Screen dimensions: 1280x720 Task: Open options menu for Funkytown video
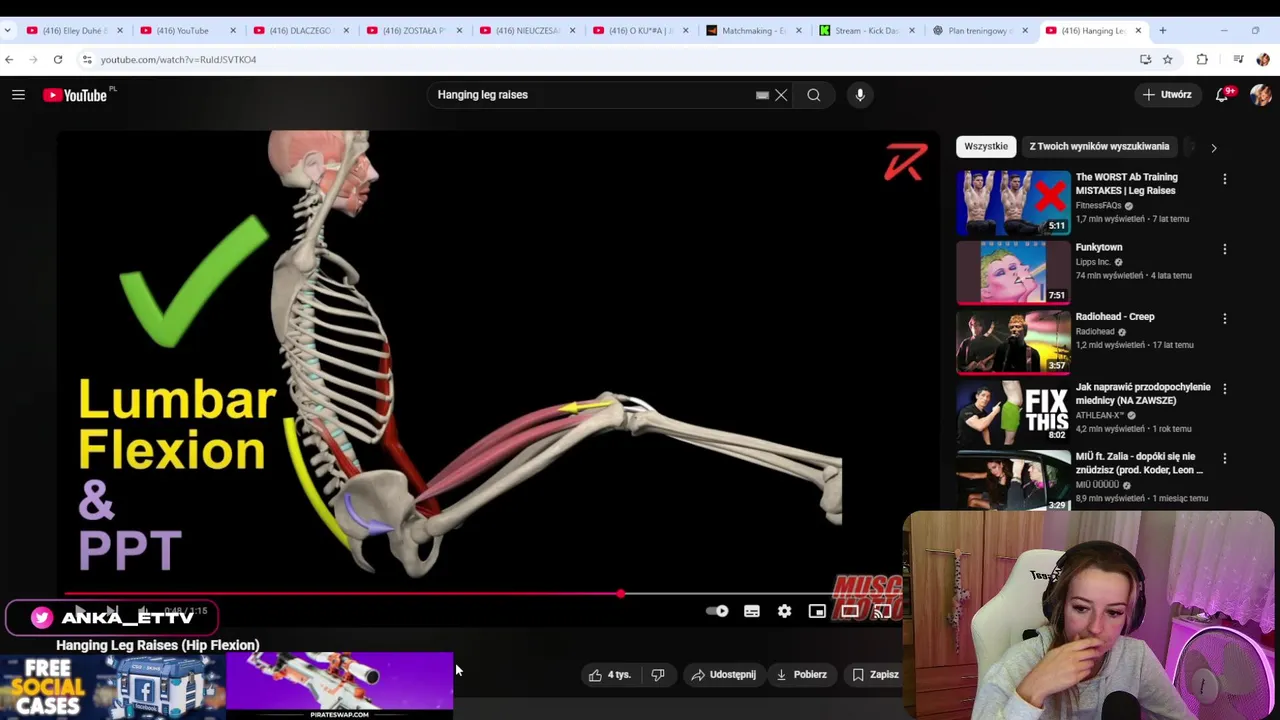pos(1225,249)
